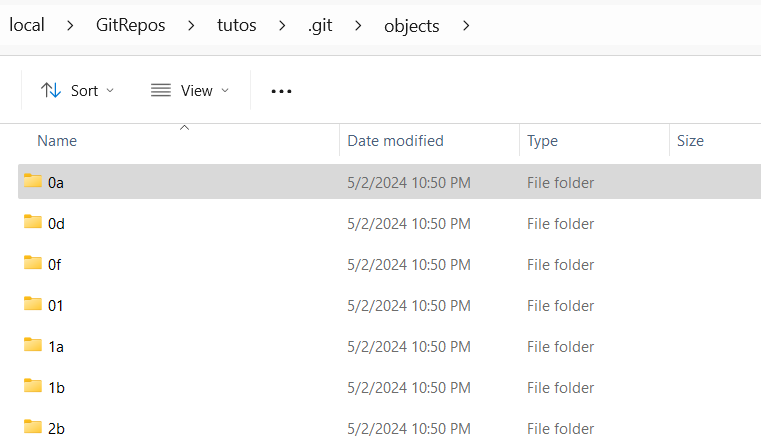Expand chevron after objects in breadcrumb
This screenshot has width=761, height=441.
(x=466, y=26)
